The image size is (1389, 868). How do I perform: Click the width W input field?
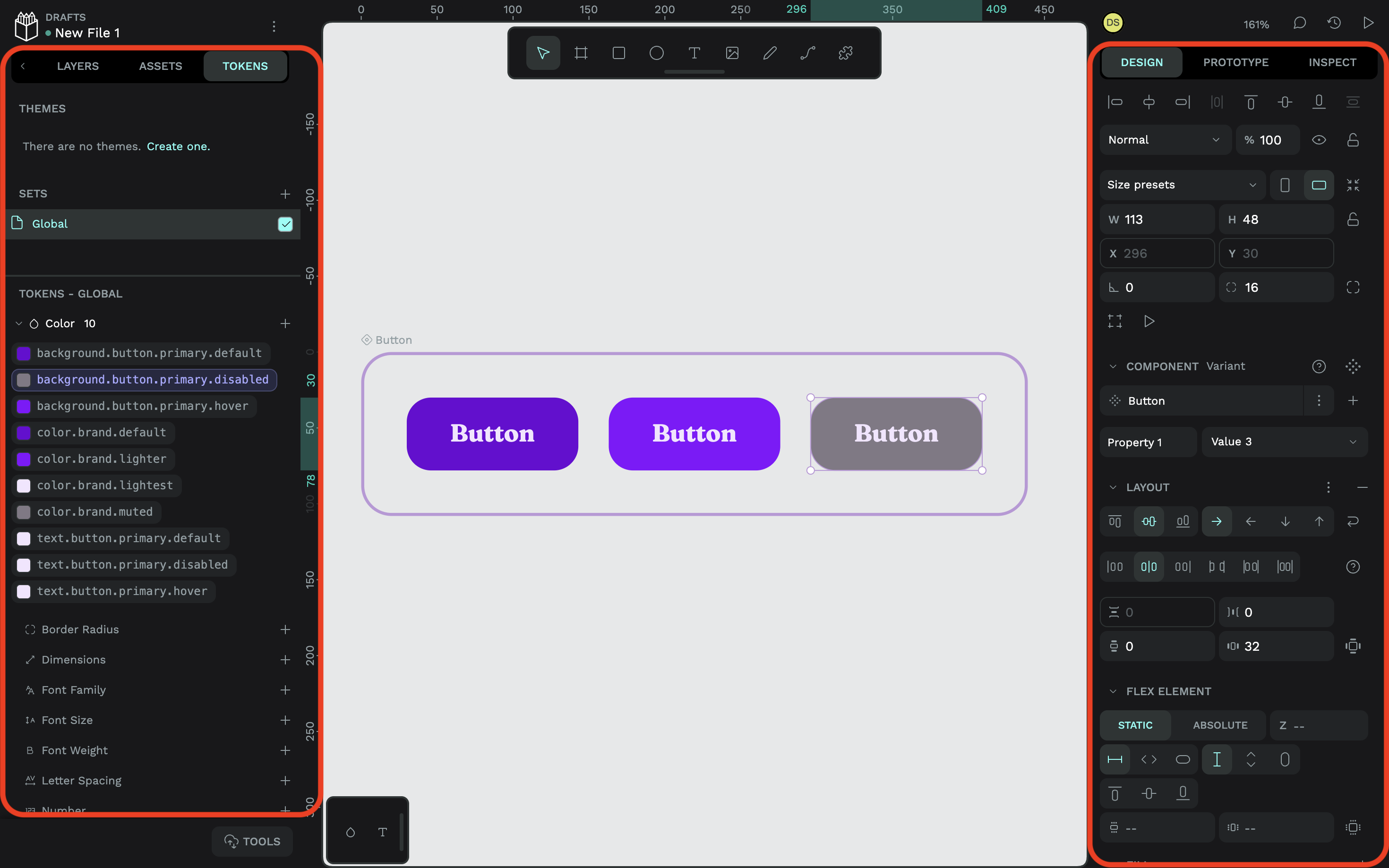1157,219
